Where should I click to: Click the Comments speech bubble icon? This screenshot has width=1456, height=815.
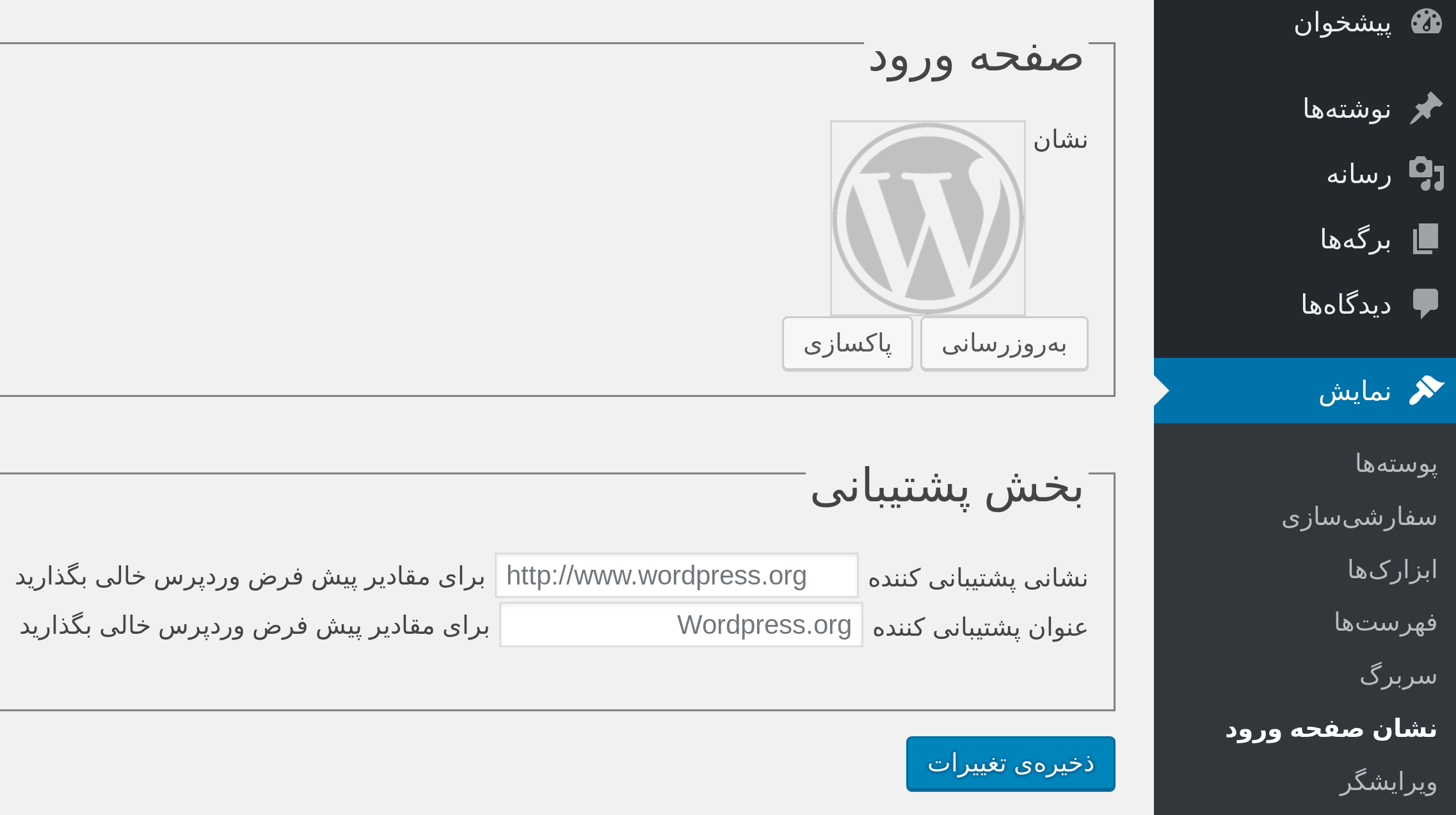[1426, 303]
